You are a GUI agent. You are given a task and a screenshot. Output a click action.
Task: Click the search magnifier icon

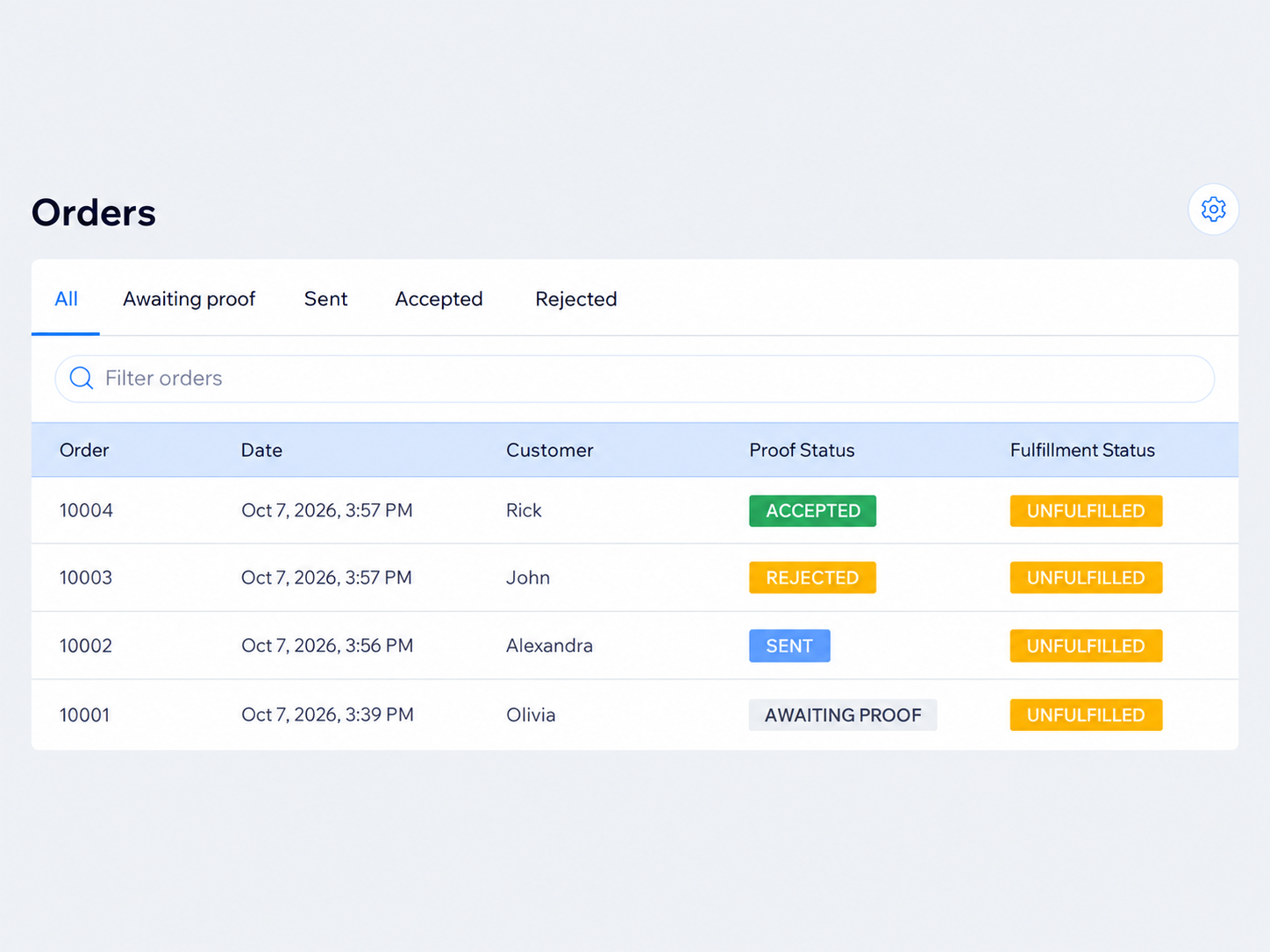click(x=82, y=378)
